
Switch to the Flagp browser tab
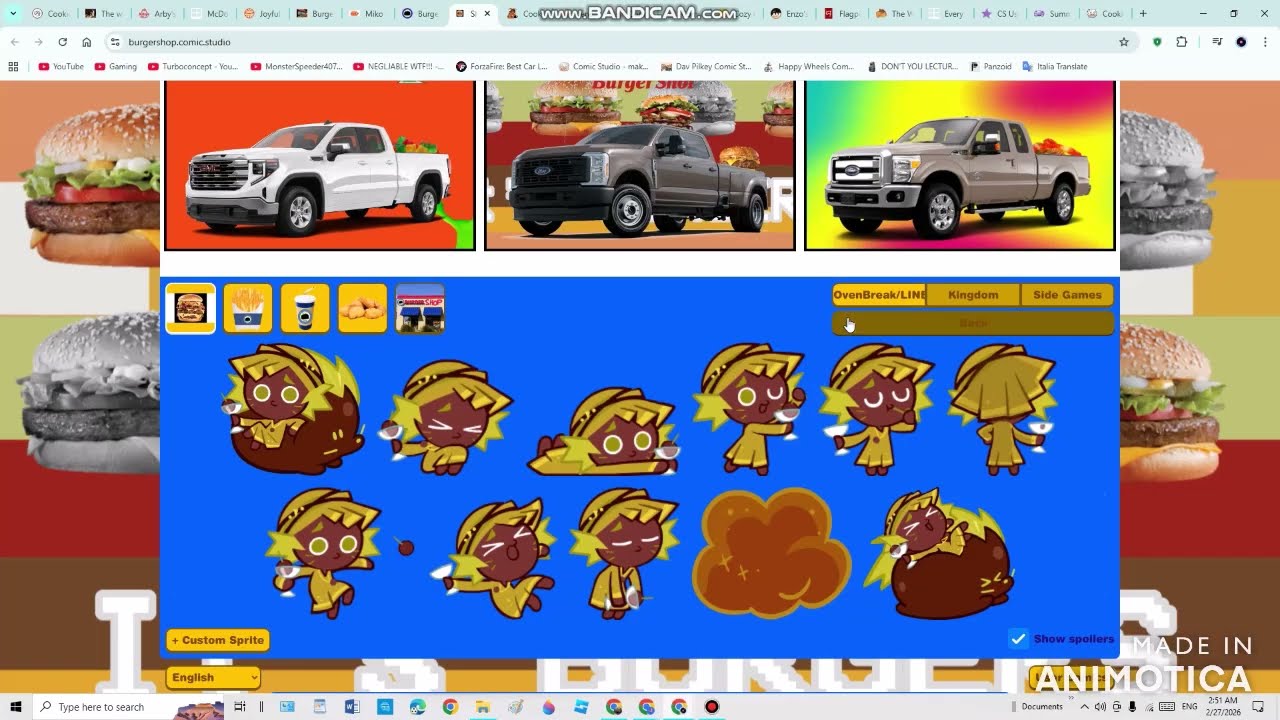(x=842, y=14)
